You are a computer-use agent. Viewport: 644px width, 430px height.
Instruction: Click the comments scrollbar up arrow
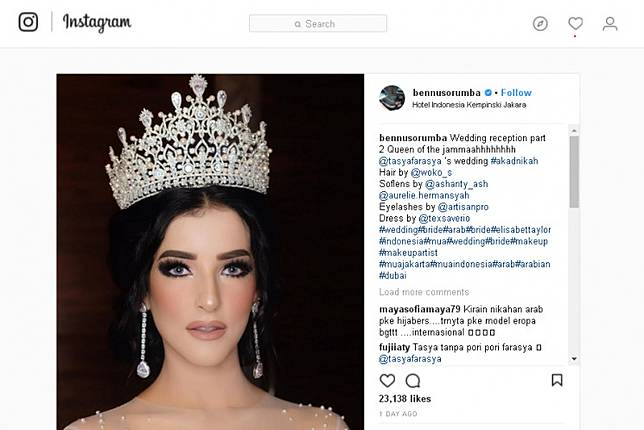tap(574, 131)
